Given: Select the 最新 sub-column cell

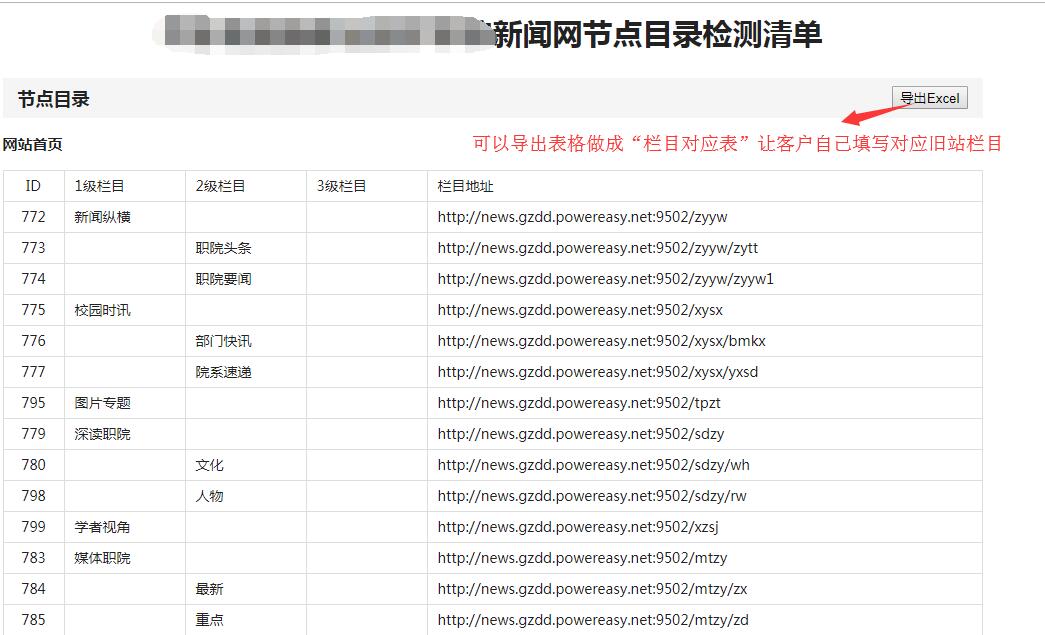Looking at the screenshot, I should [x=209, y=589].
